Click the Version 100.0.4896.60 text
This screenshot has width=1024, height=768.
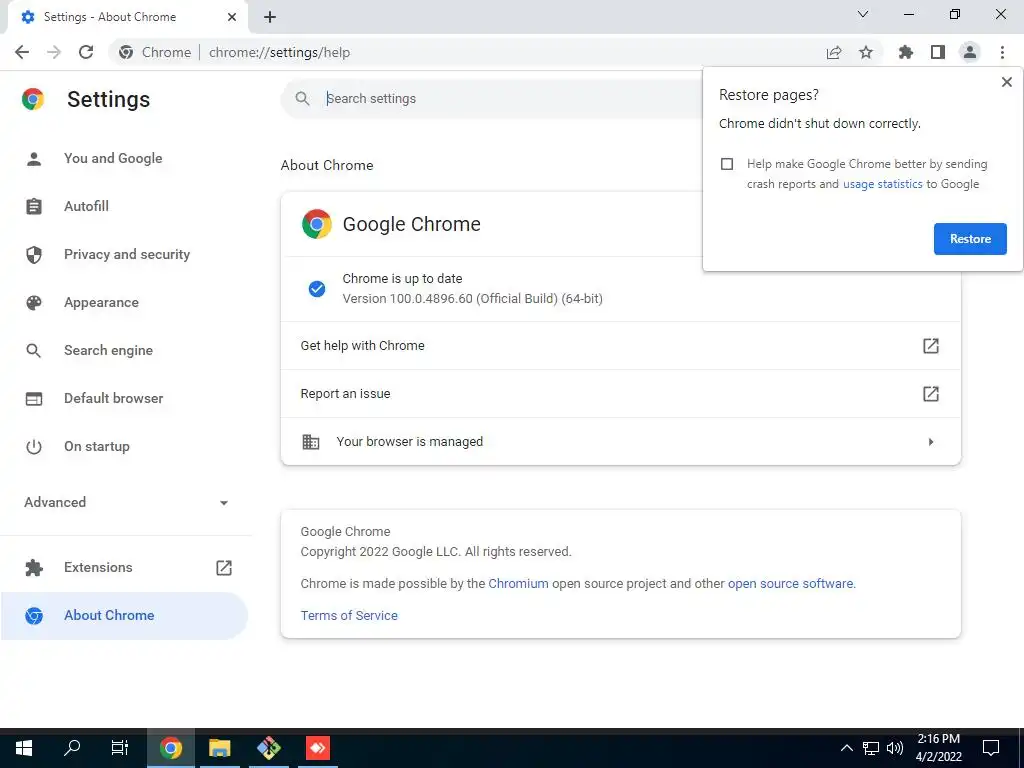pos(472,299)
